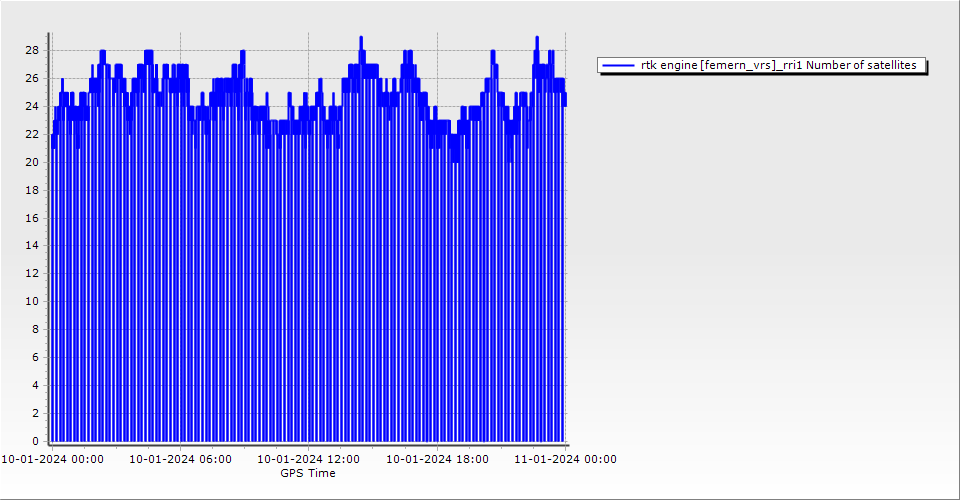Pick the 10-01-2024 12:00 x-axis label
Screen dimensions: 960x500
click(x=309, y=460)
